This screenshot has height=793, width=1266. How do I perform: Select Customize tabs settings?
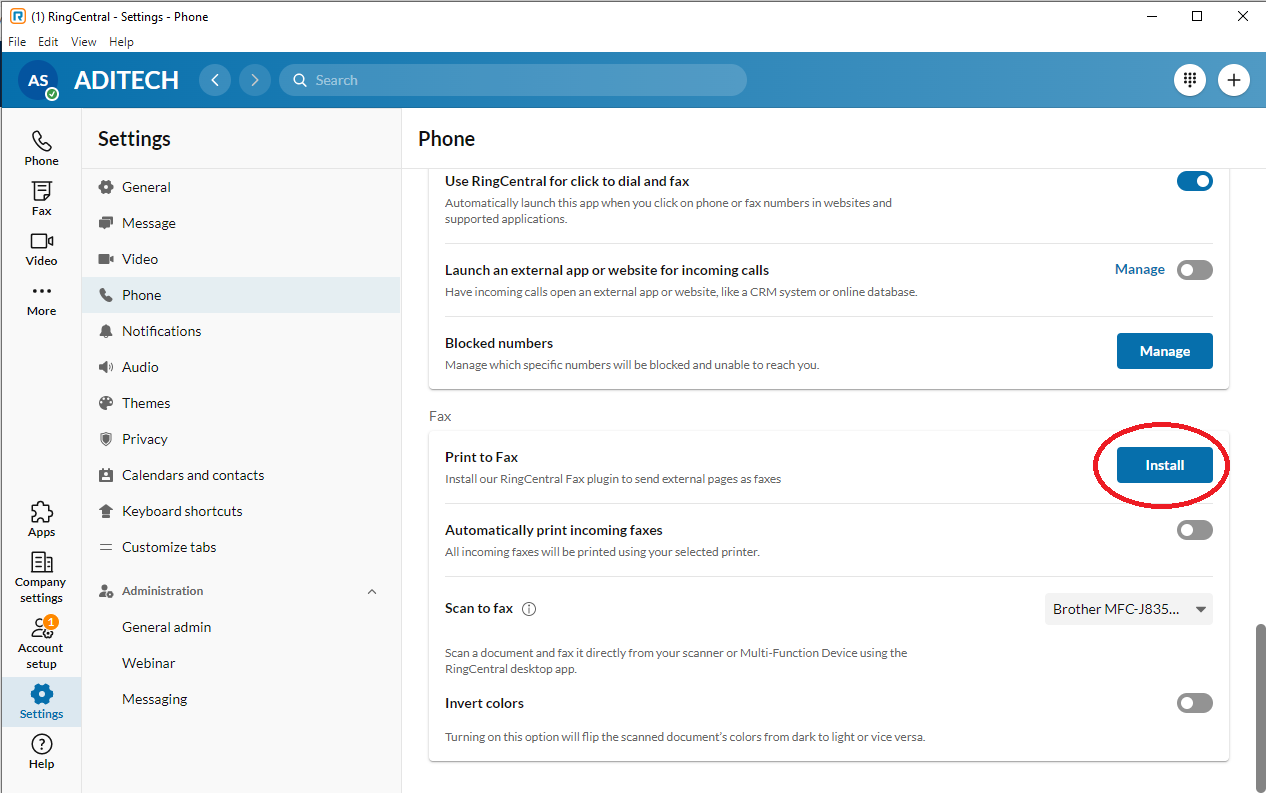pyautogui.click(x=241, y=547)
